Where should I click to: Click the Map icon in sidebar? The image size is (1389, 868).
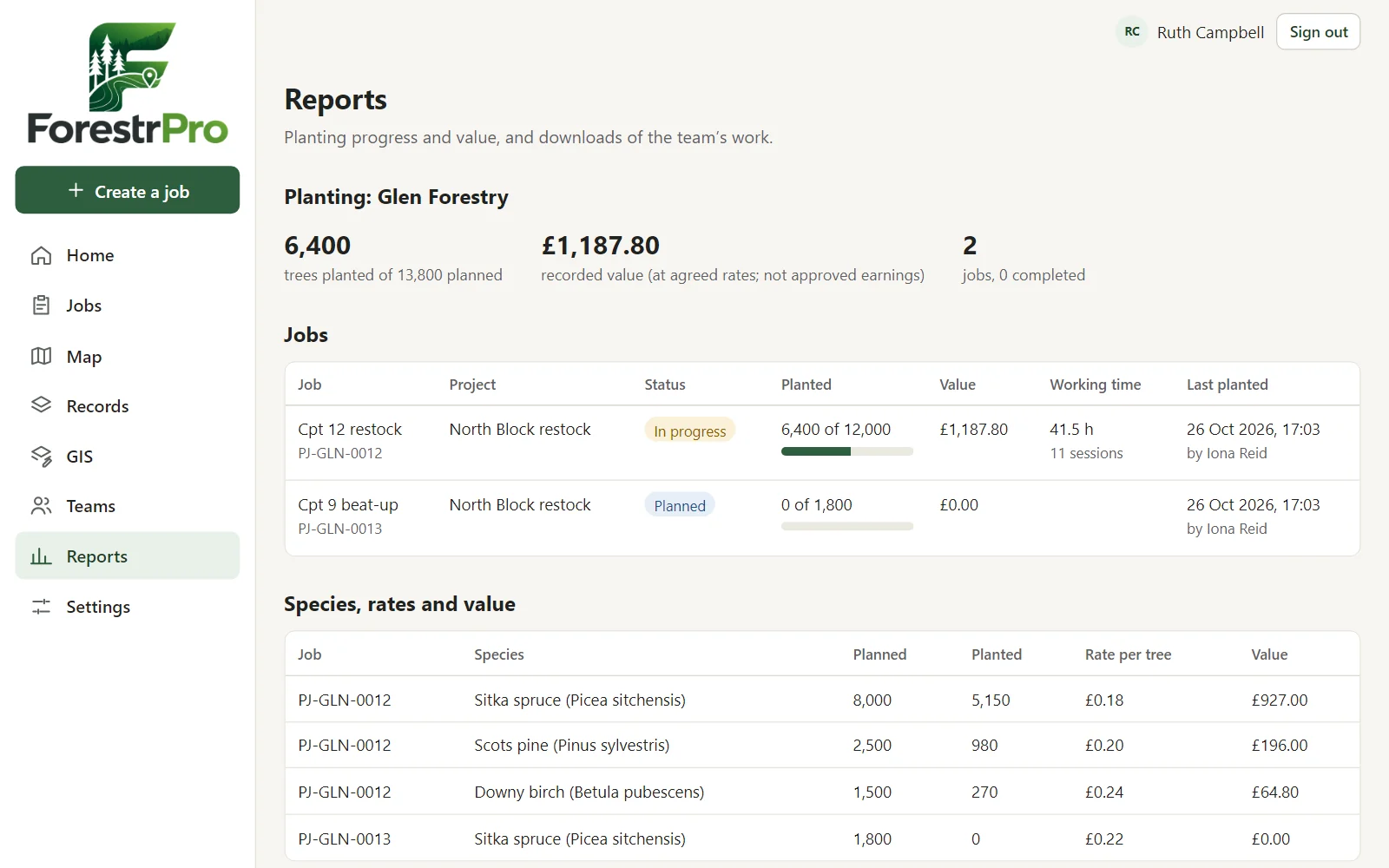point(41,356)
